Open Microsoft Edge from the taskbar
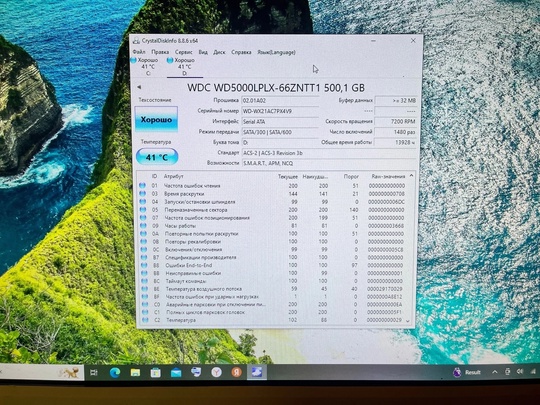 pyautogui.click(x=115, y=372)
